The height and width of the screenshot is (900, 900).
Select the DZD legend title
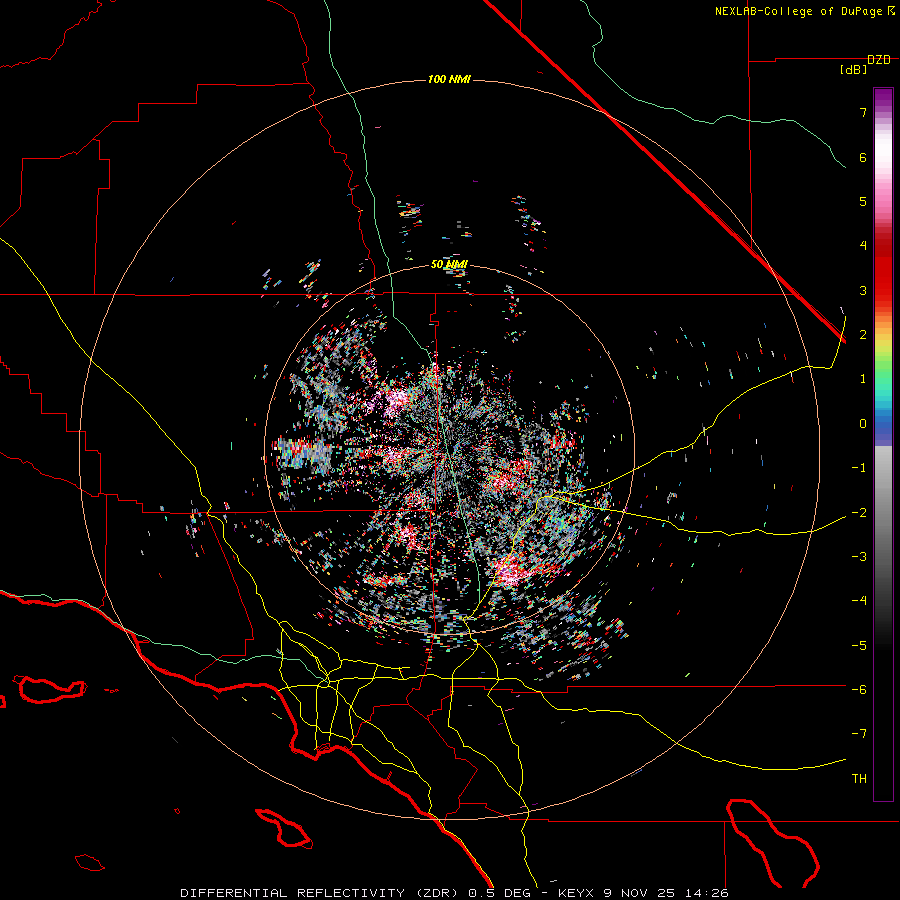click(x=878, y=60)
